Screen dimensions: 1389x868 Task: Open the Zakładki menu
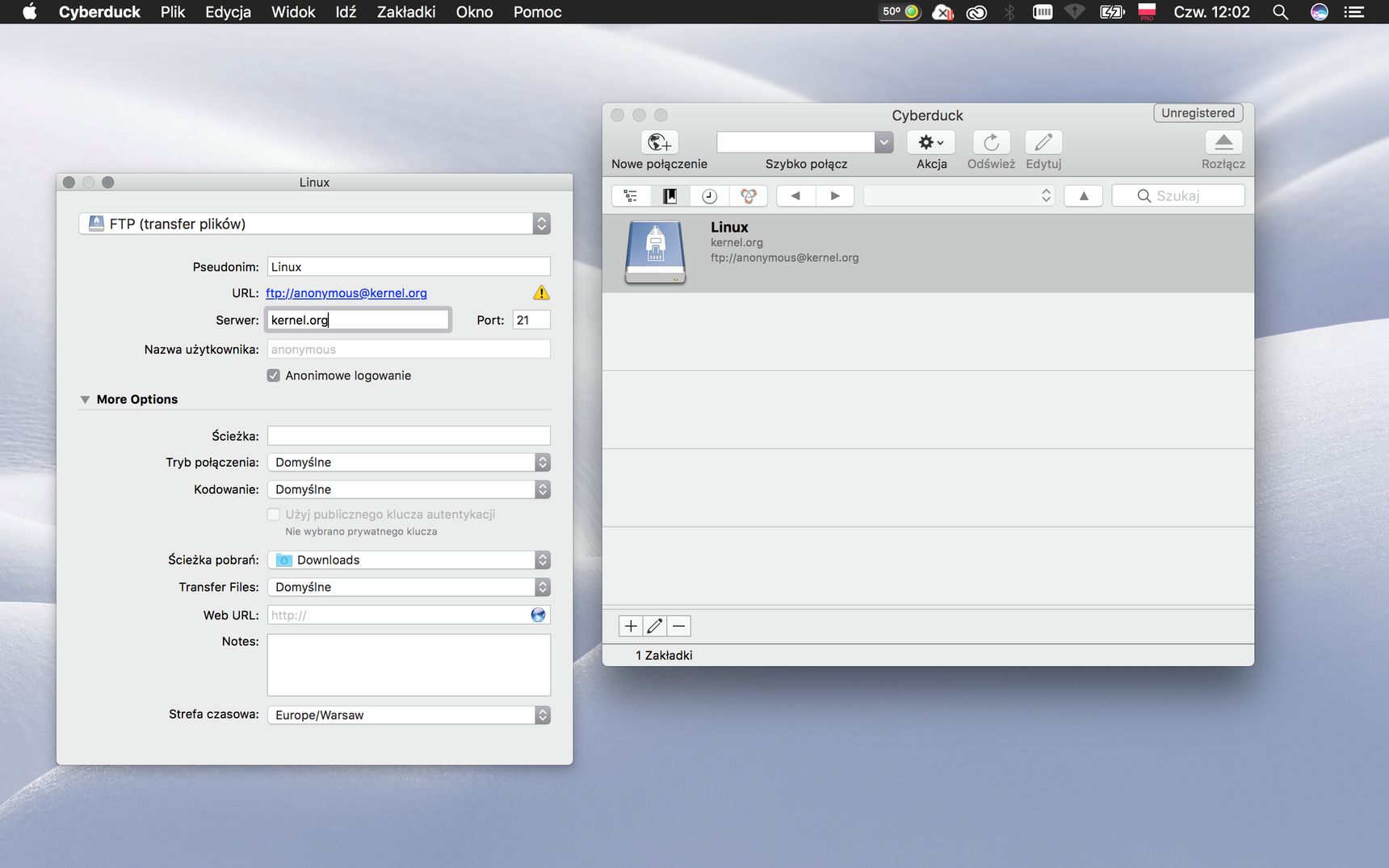[x=406, y=12]
